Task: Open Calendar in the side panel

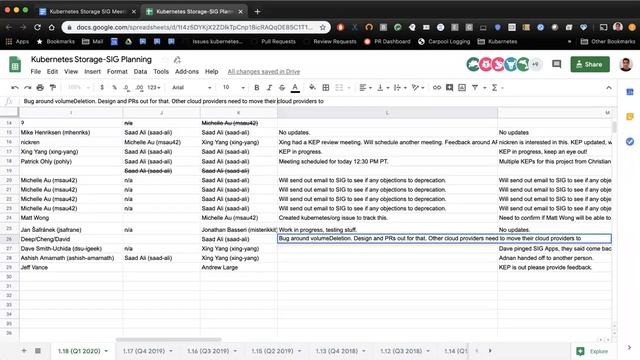Action: click(630, 92)
